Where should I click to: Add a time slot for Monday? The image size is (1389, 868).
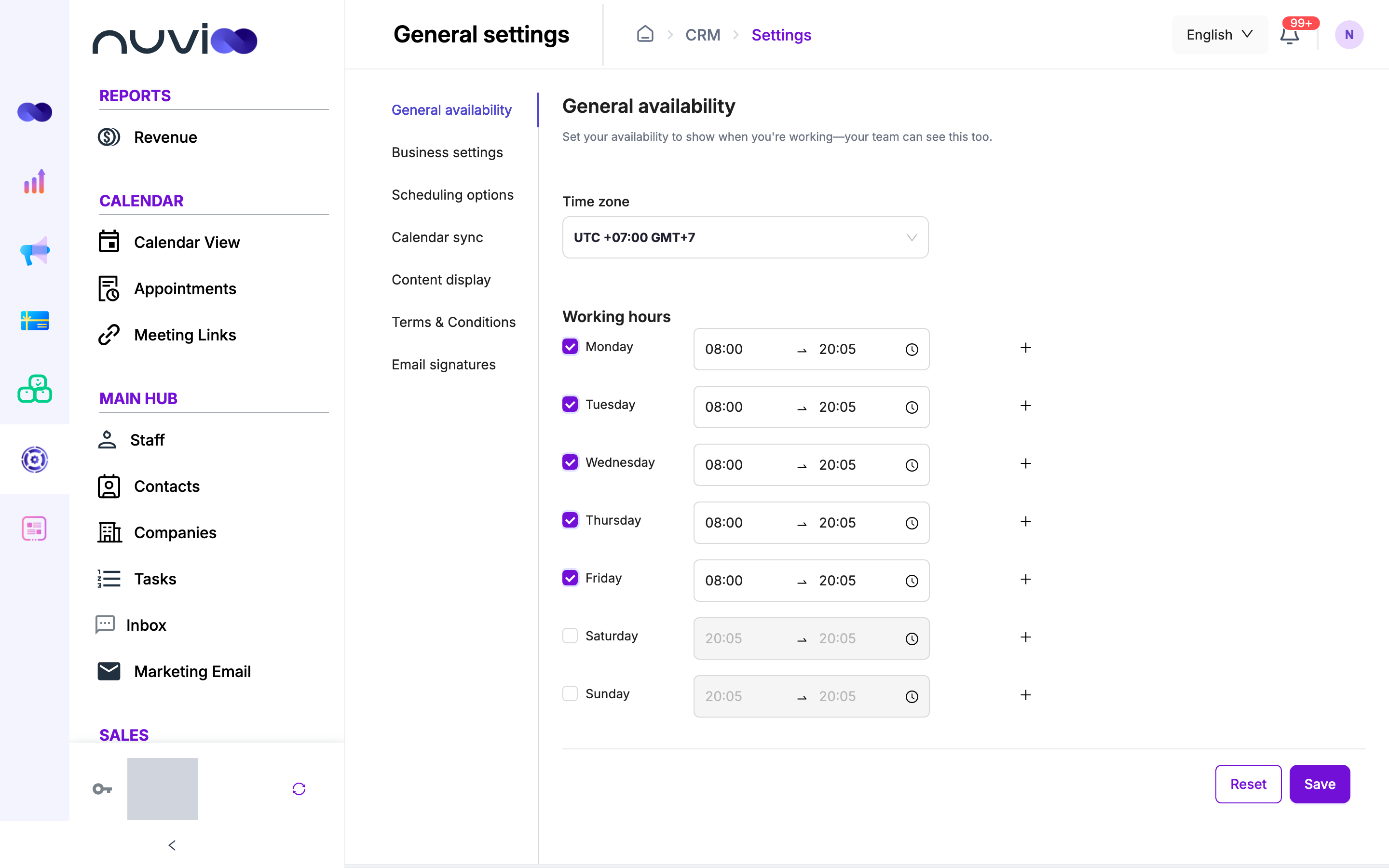(x=1026, y=348)
